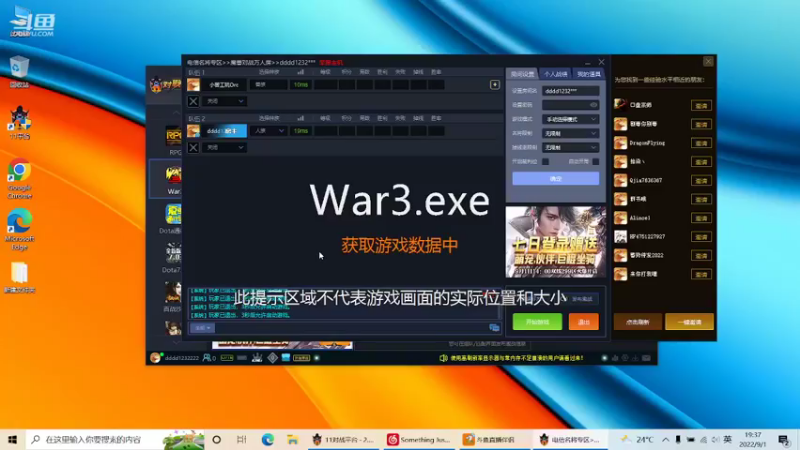Image resolution: width=800 pixels, height=450 pixels.
Task: Switch to Something Jus... taskbar window
Action: coord(418,439)
